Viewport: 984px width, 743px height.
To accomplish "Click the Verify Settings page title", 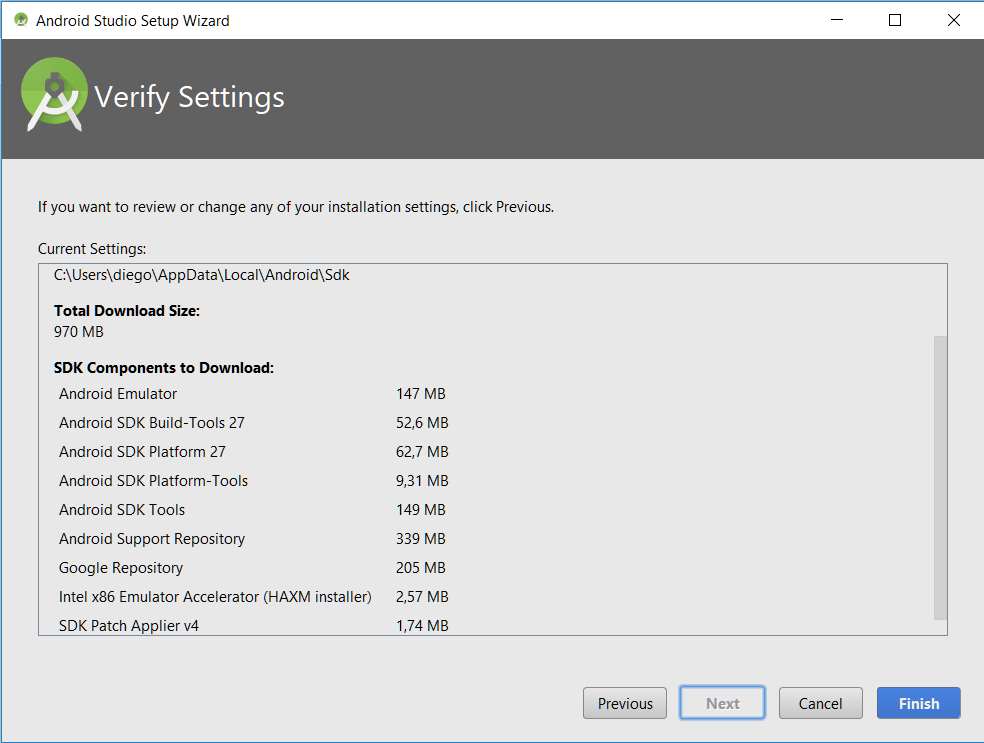I will point(190,97).
